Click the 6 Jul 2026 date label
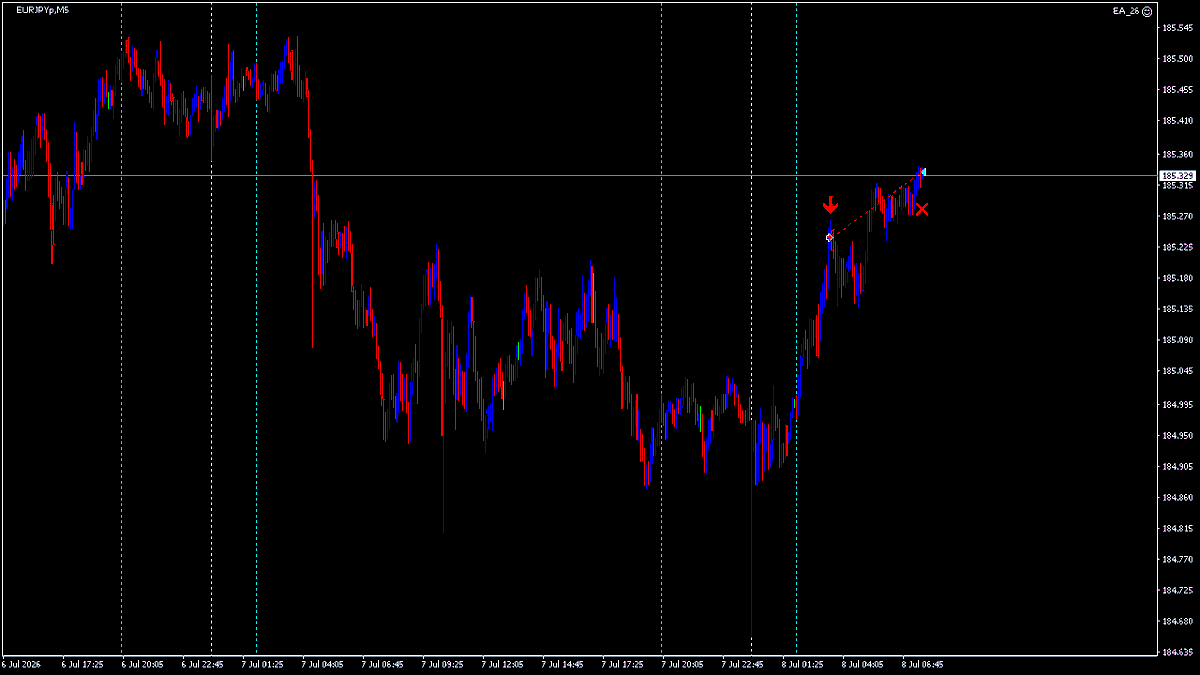This screenshot has height=675, width=1200. (x=20, y=663)
